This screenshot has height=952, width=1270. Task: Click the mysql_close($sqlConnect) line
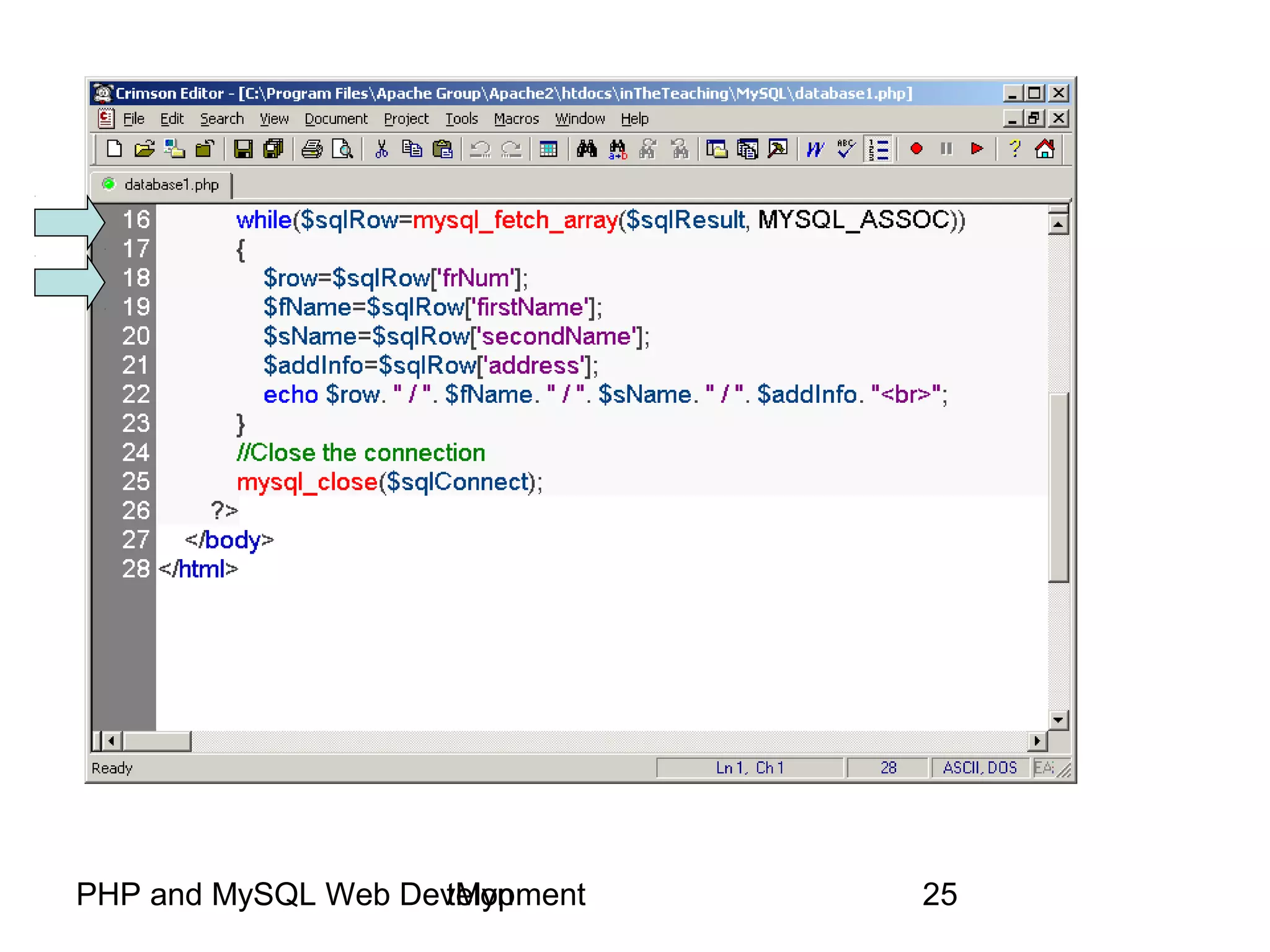389,482
